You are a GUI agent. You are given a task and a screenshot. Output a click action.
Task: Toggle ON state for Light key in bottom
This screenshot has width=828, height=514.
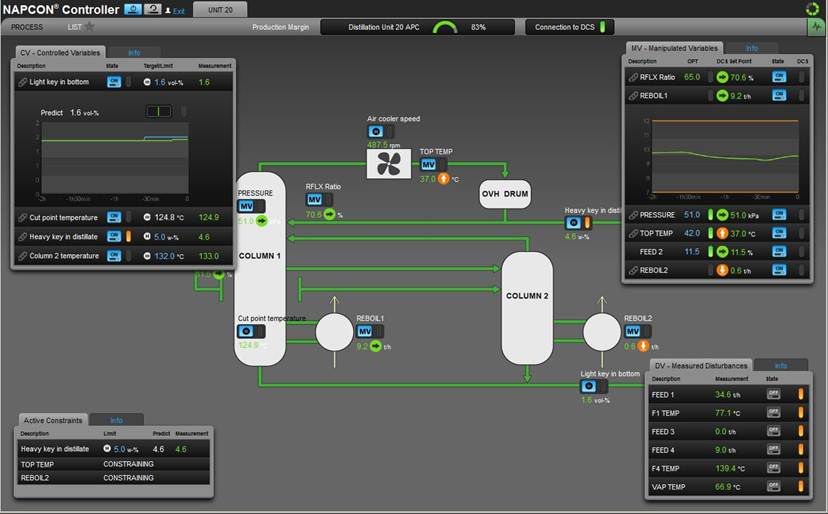114,82
